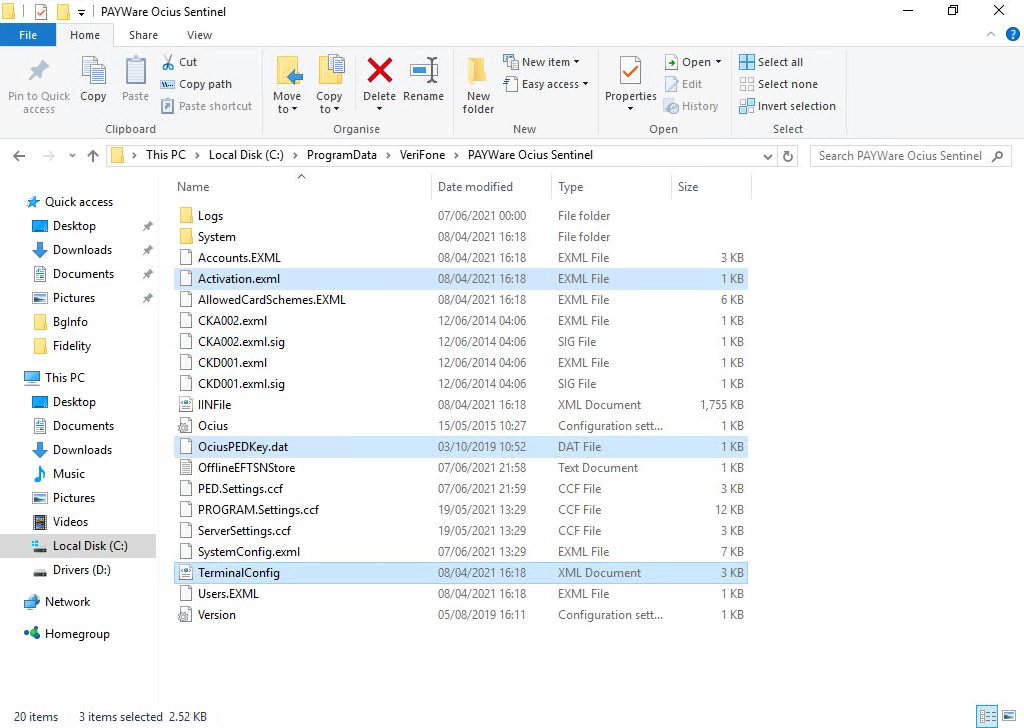Select the Users.EXML file

coord(461,594)
